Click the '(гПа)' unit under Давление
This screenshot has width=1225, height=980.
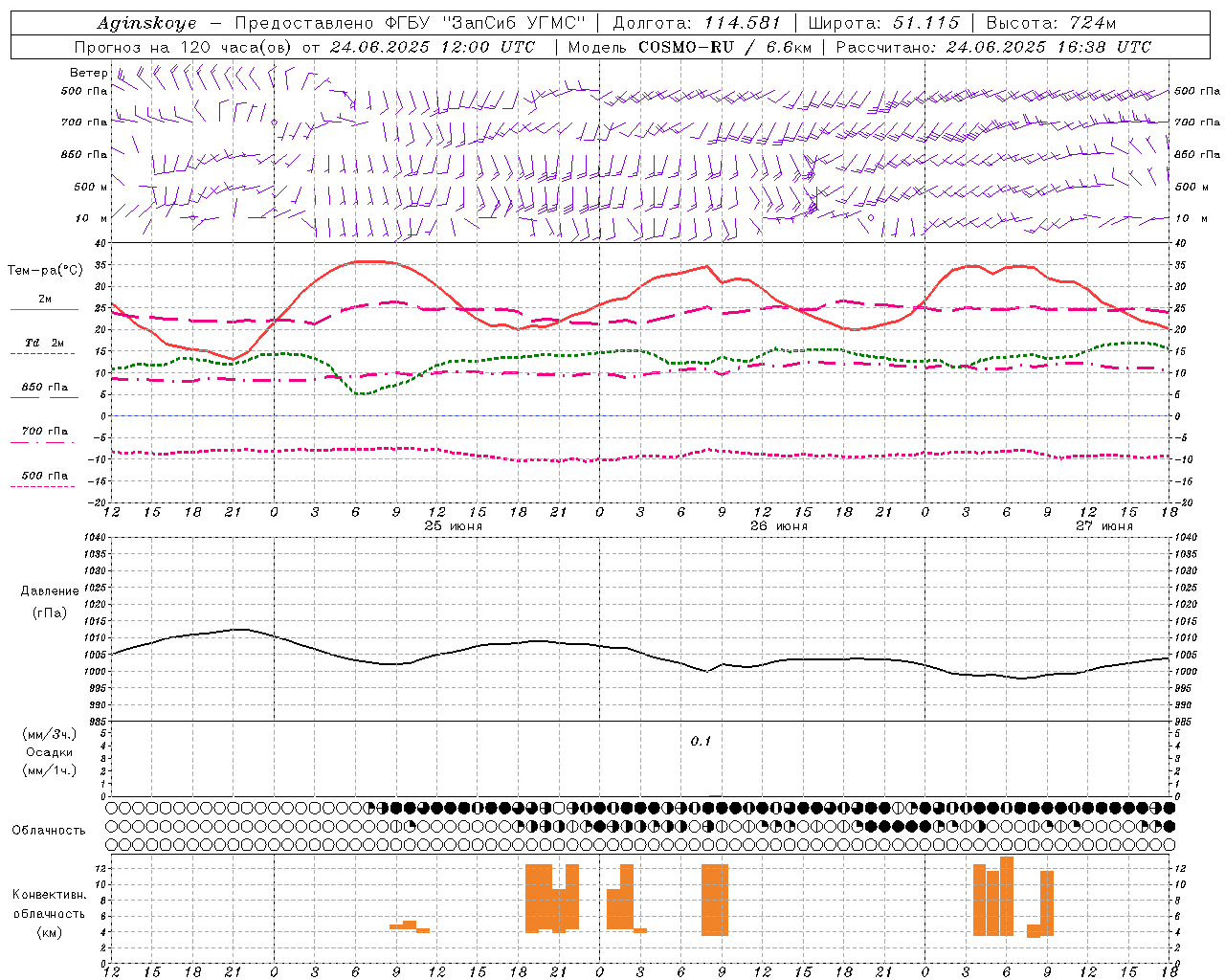pyautogui.click(x=50, y=613)
